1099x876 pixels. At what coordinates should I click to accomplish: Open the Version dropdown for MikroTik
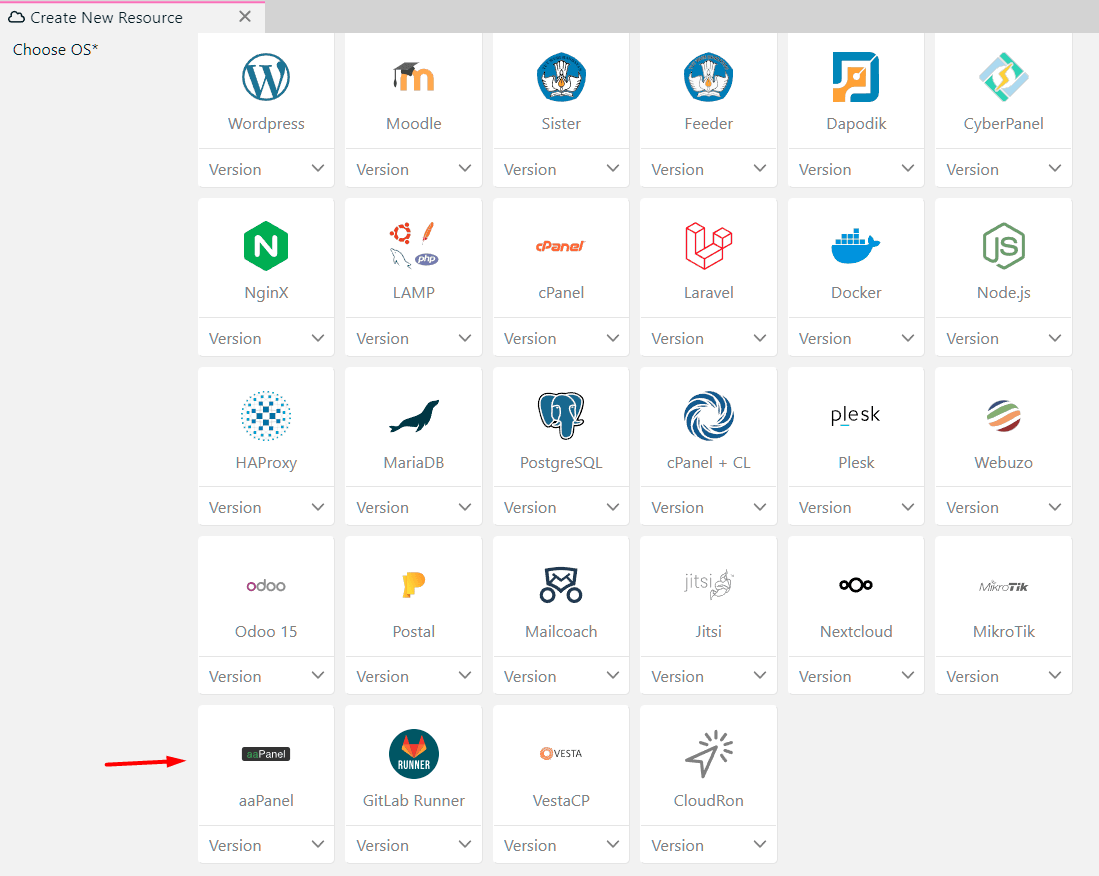[1003, 676]
